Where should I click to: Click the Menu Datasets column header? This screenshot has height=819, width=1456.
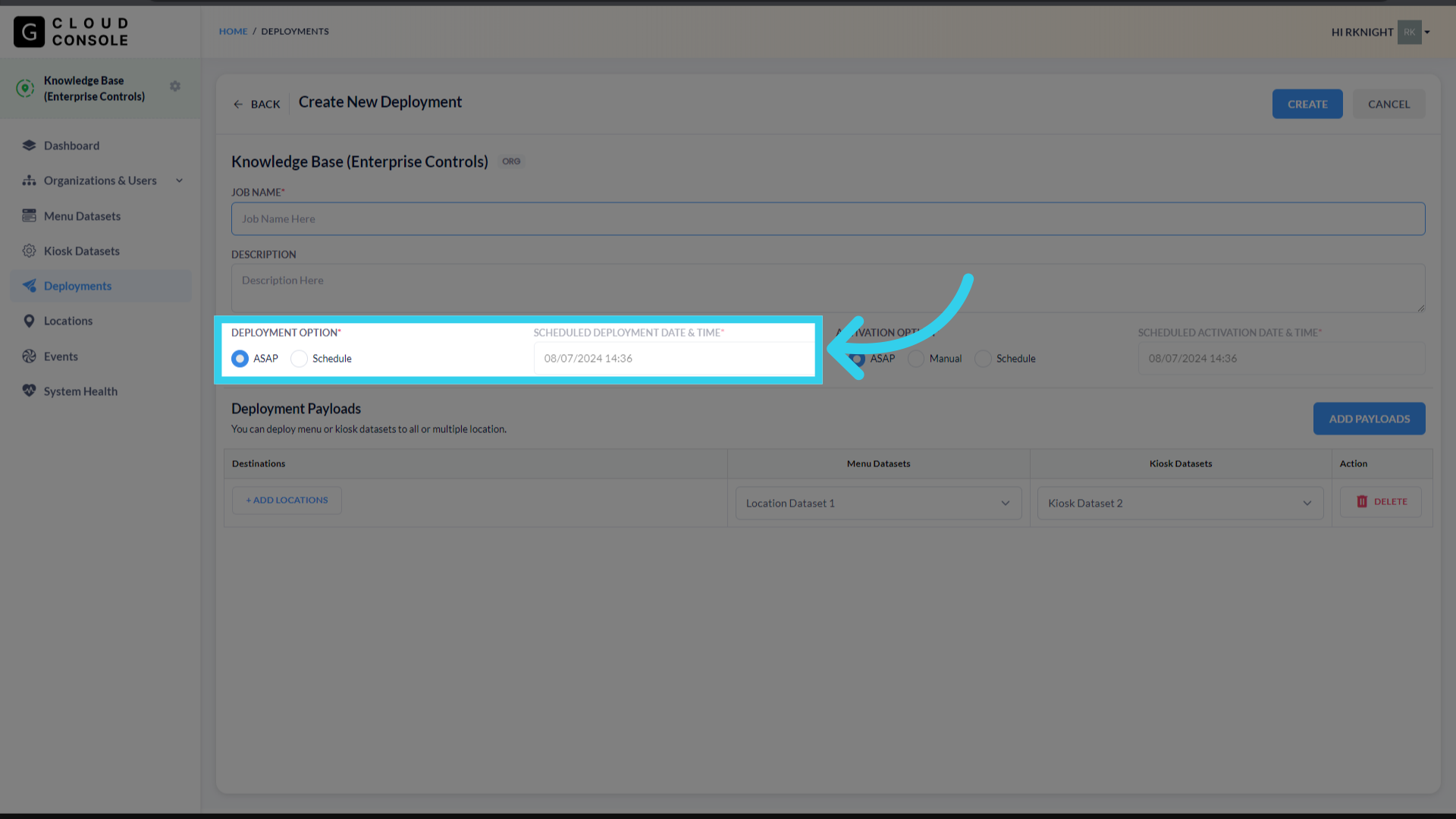pos(878,463)
